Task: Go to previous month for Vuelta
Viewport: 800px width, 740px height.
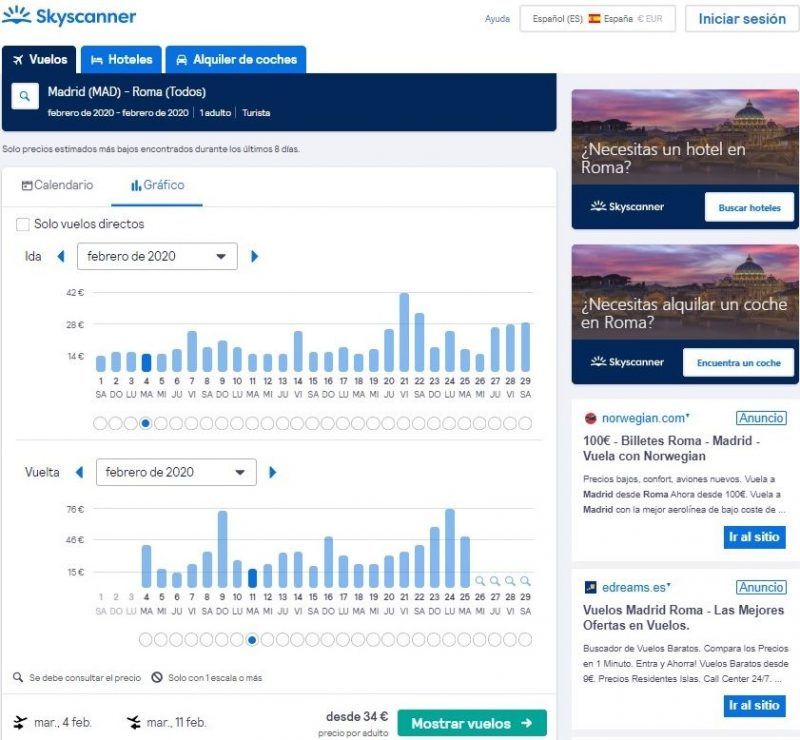Action: (x=79, y=472)
